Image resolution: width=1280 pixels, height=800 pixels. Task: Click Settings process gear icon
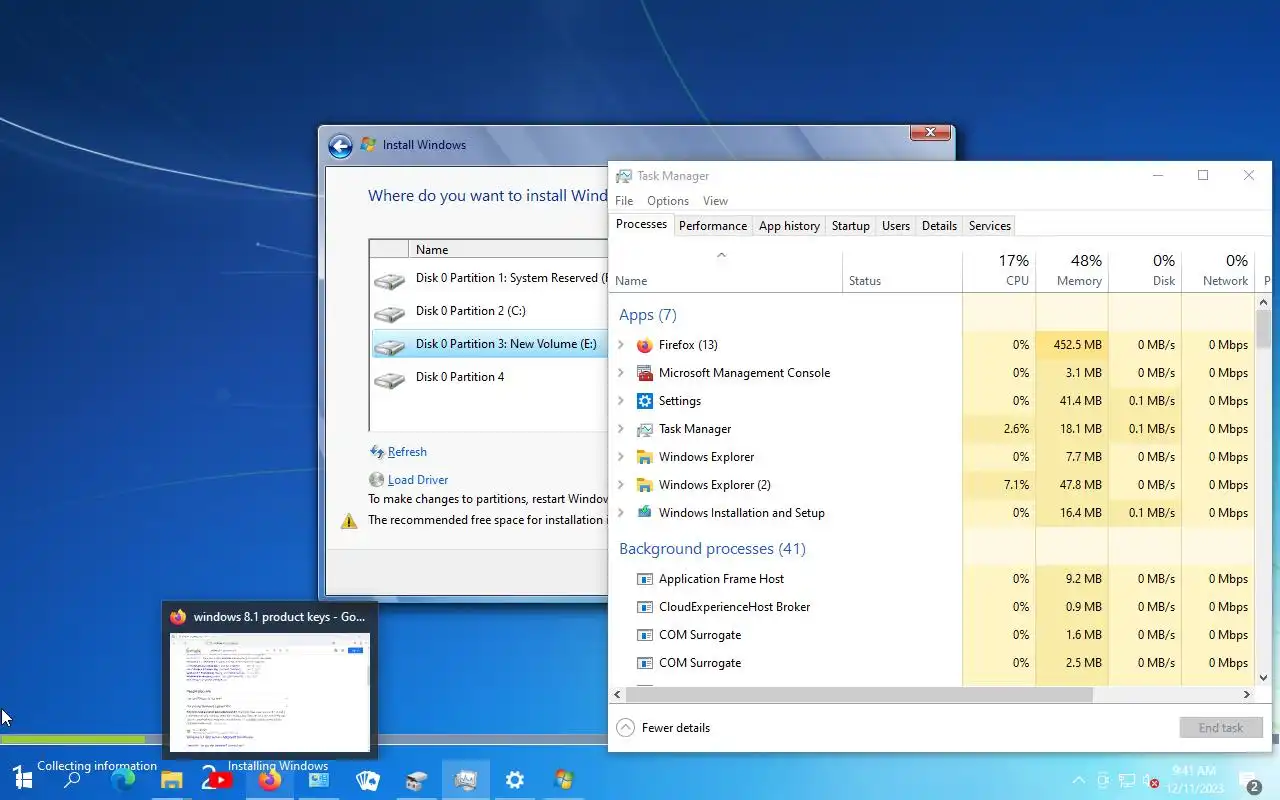645,401
